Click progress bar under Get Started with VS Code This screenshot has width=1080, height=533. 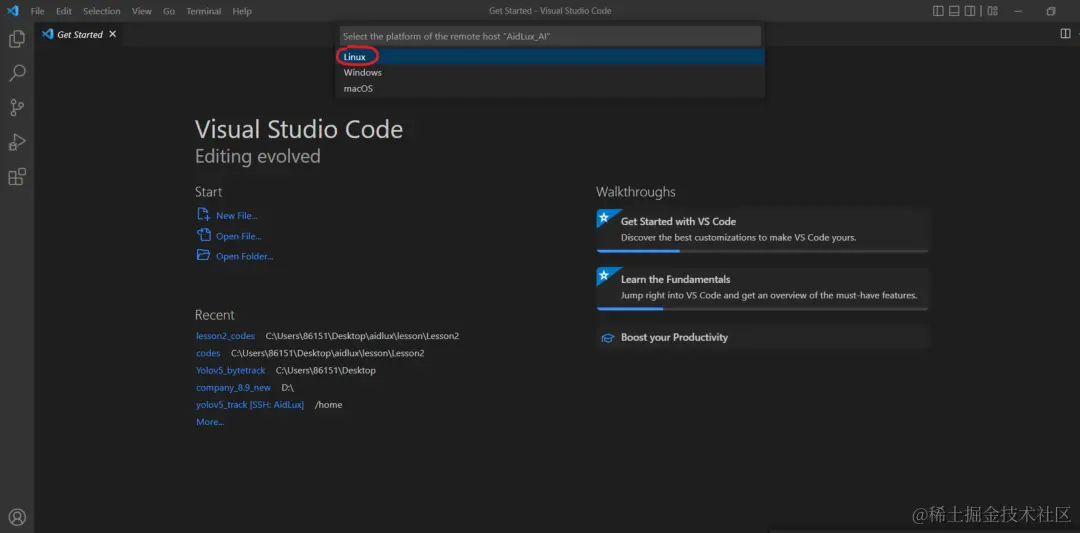(x=762, y=251)
